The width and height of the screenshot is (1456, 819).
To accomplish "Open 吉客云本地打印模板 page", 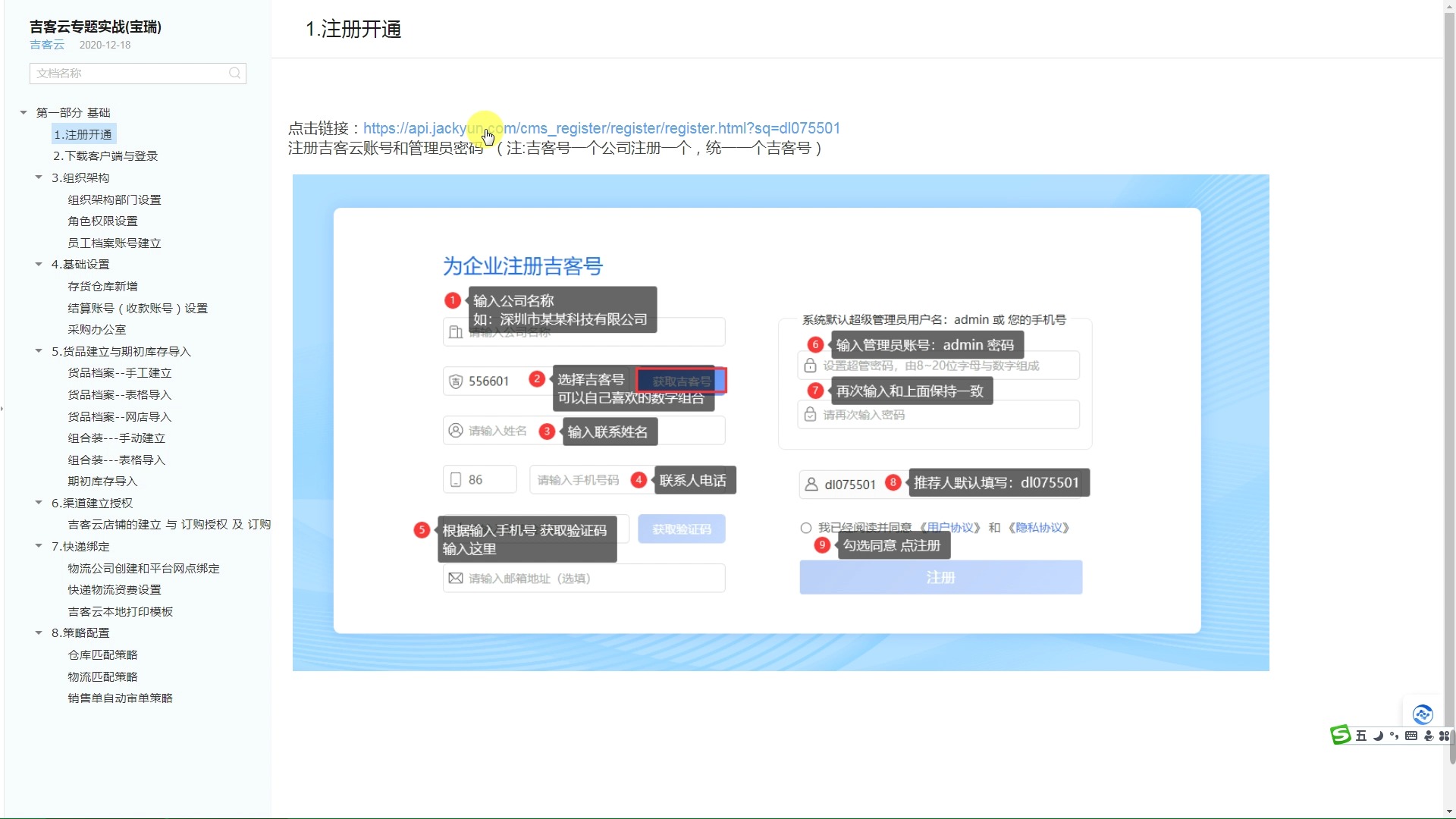I will coord(121,611).
